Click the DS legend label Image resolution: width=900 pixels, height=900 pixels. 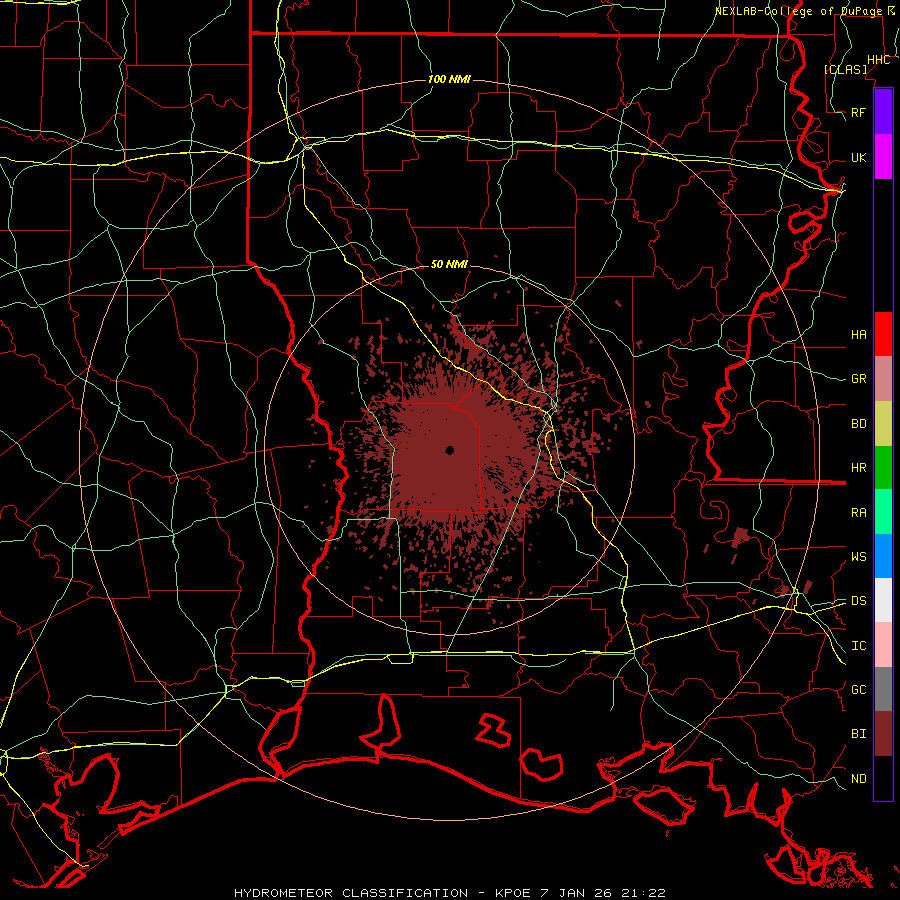click(x=859, y=601)
